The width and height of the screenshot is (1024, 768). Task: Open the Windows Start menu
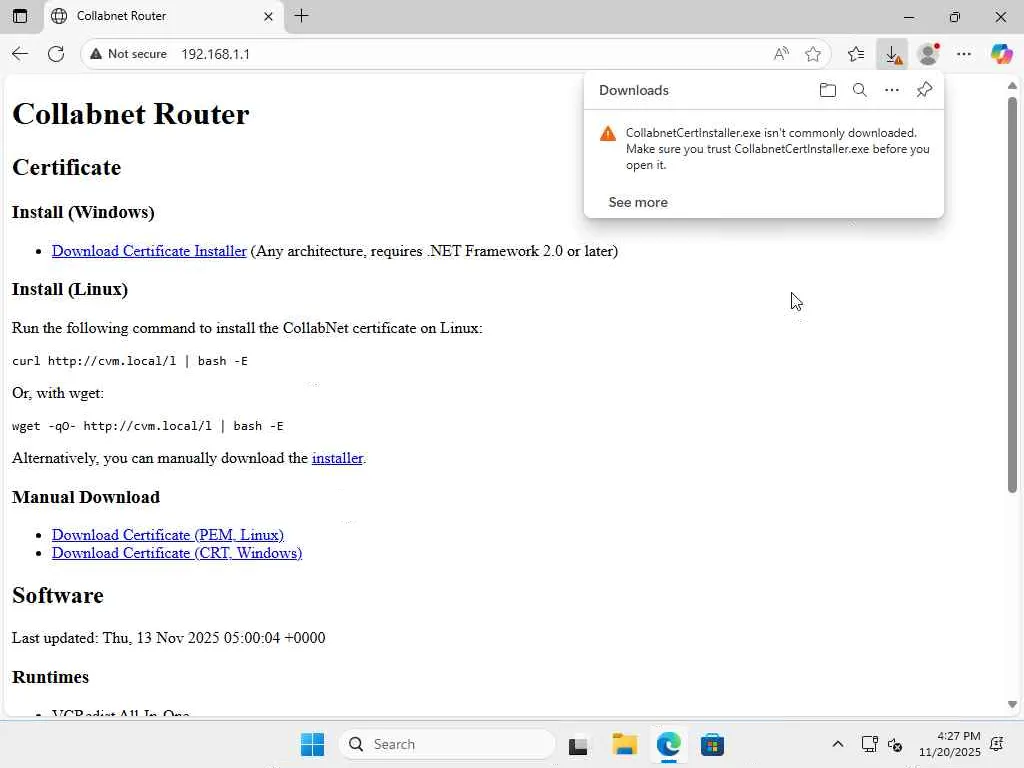312,744
